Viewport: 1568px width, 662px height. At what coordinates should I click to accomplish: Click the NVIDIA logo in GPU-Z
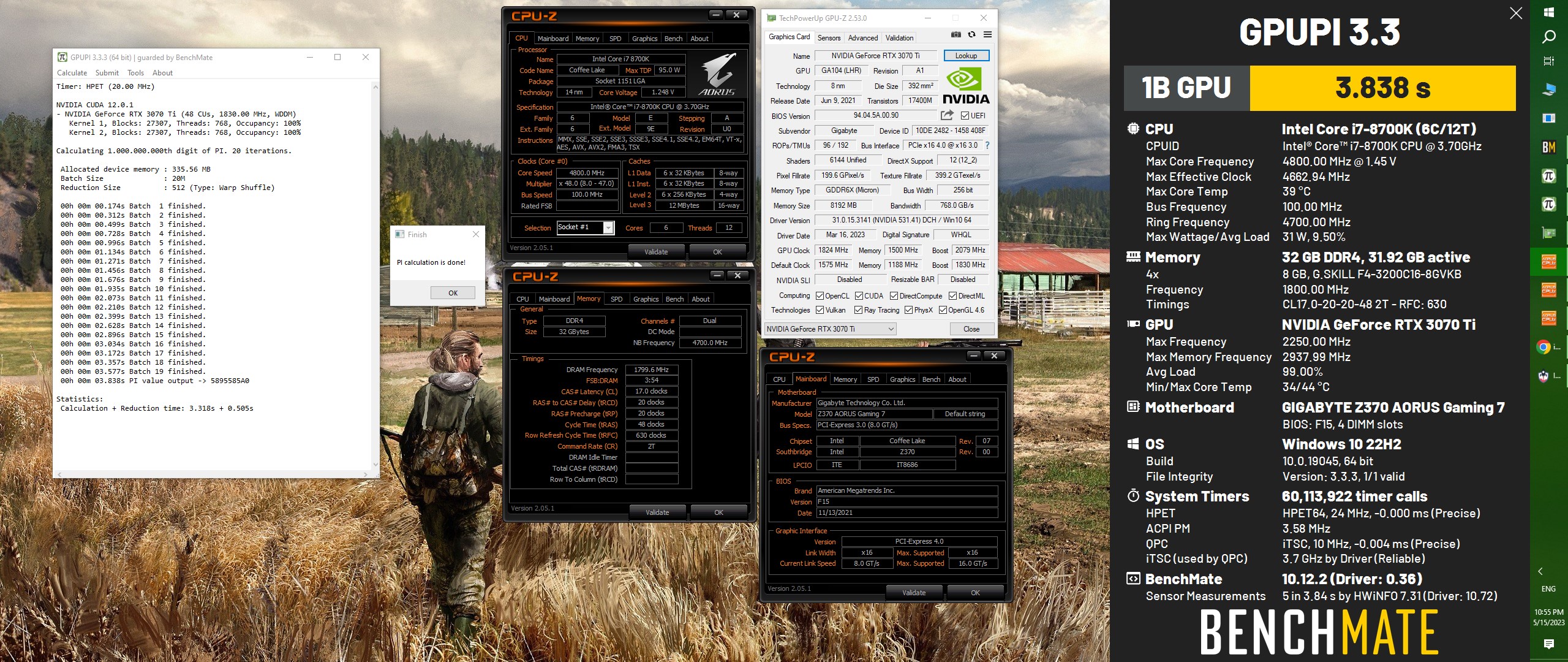click(966, 86)
